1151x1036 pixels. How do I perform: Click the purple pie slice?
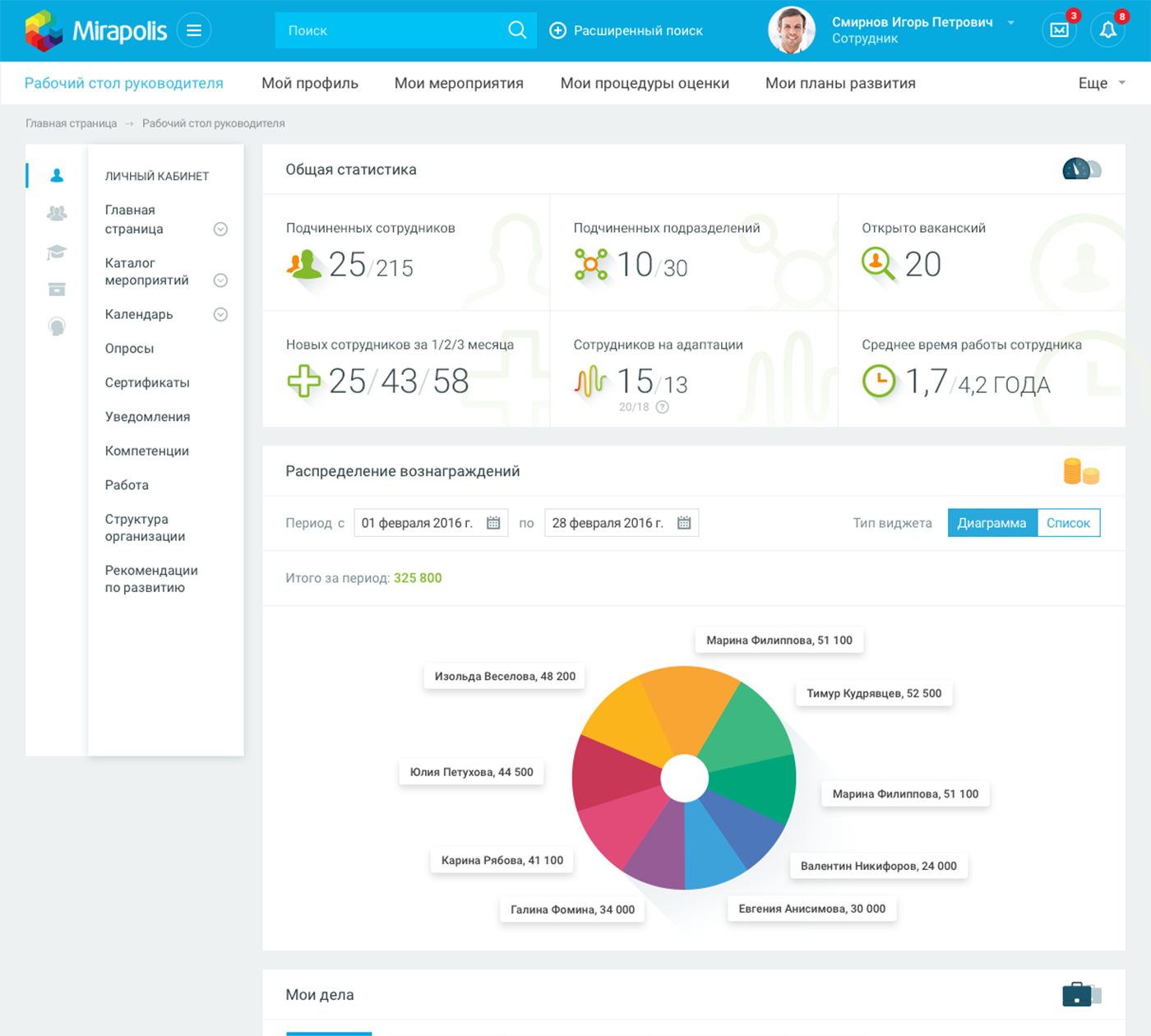[660, 847]
